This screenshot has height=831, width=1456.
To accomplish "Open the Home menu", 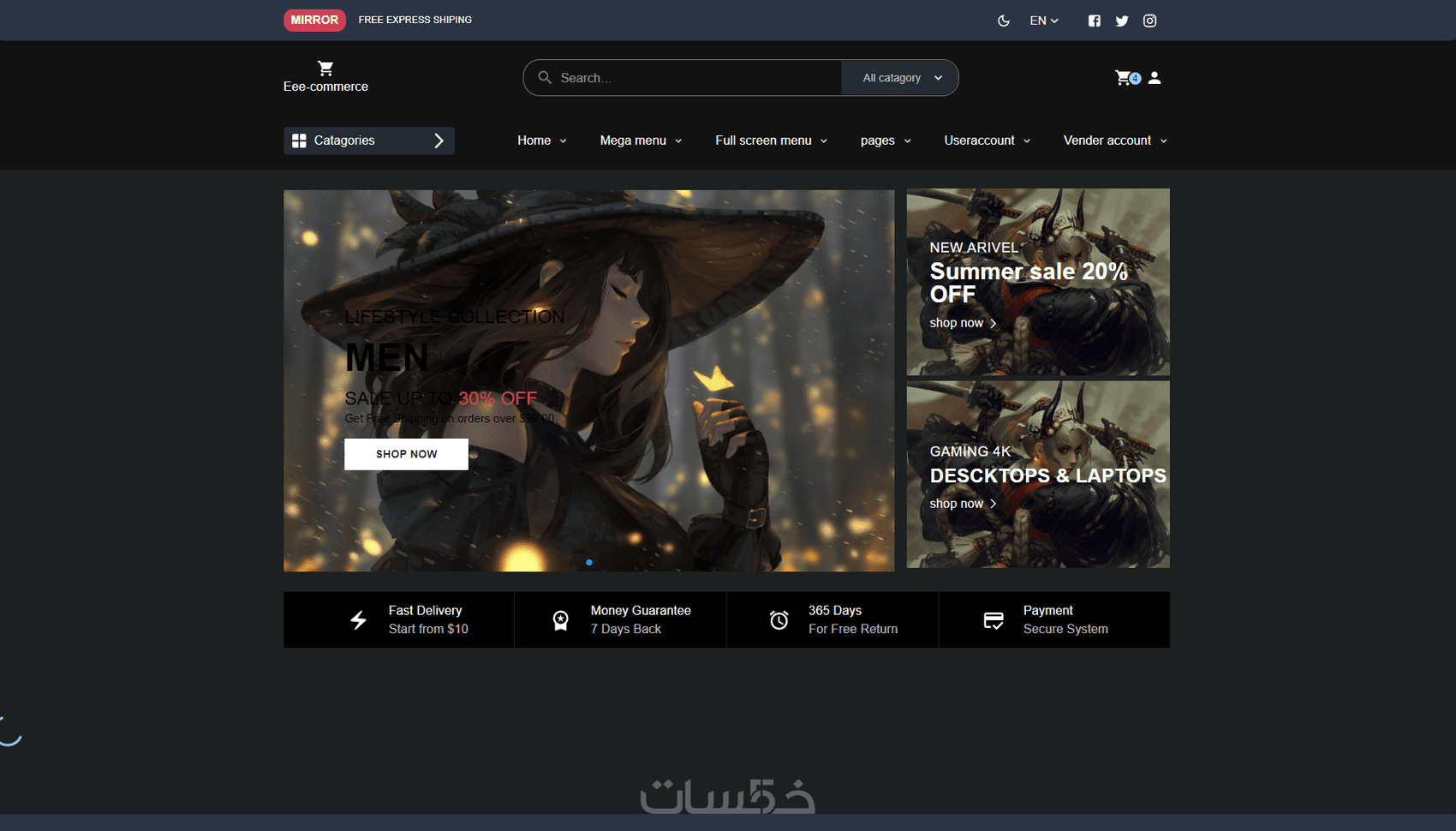I will tap(542, 140).
